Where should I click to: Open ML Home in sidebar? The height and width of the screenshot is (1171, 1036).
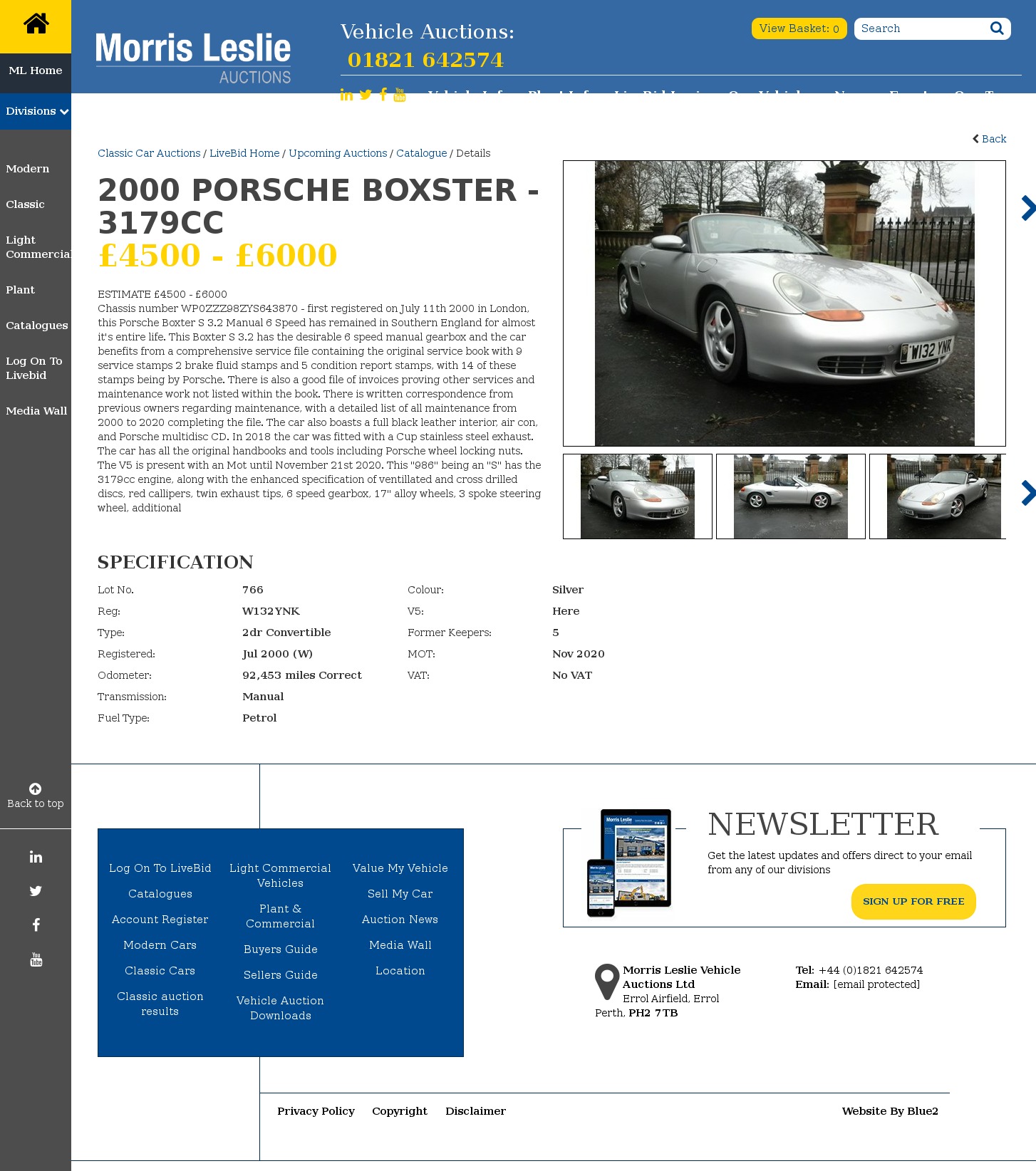pyautogui.click(x=36, y=71)
